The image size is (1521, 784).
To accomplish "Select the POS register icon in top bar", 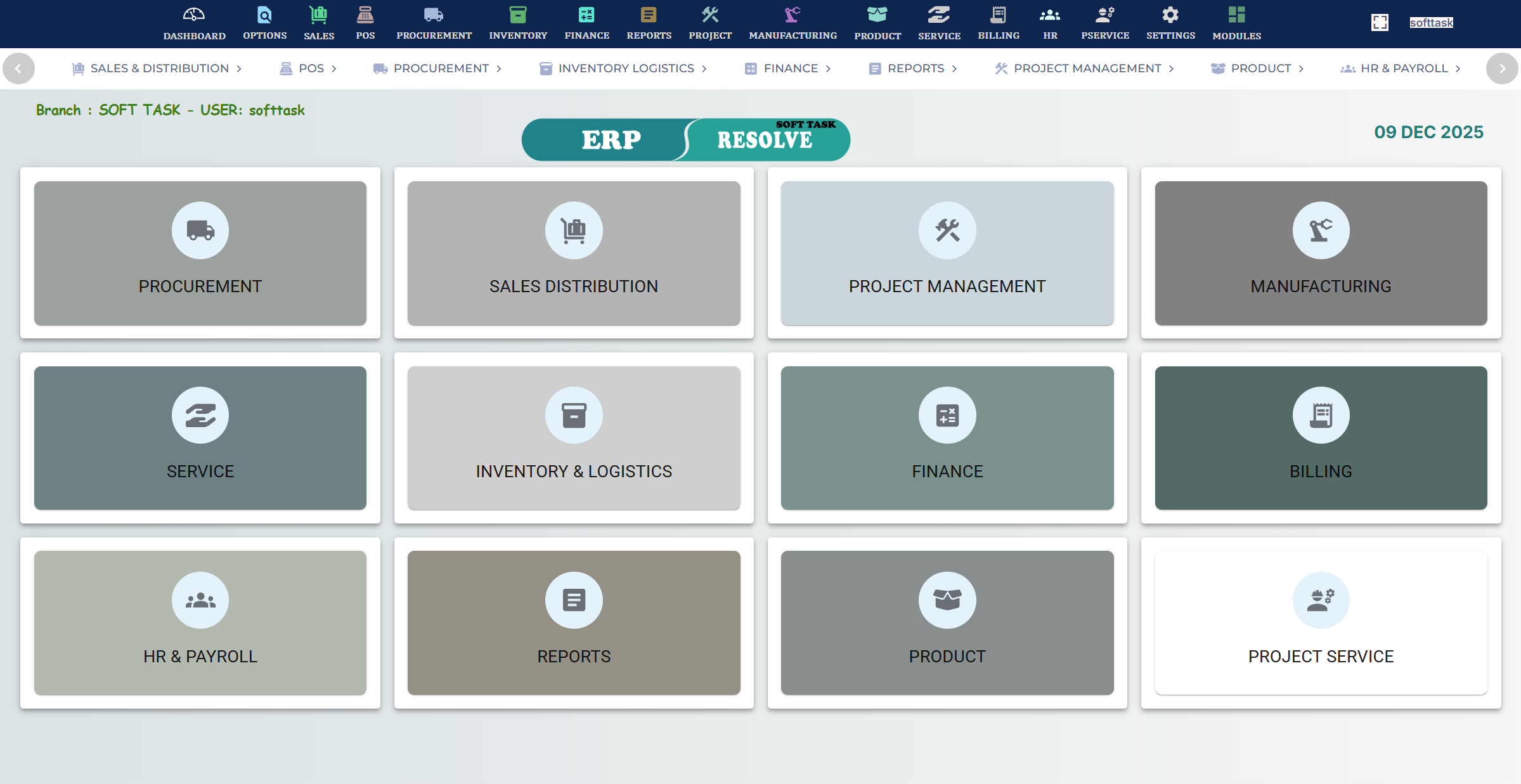I will pyautogui.click(x=365, y=15).
